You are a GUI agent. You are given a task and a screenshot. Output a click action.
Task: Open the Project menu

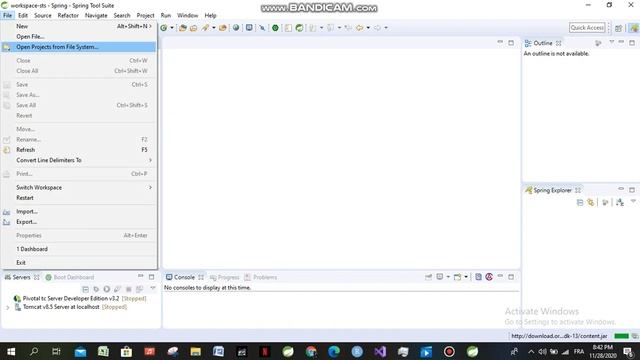pos(145,16)
